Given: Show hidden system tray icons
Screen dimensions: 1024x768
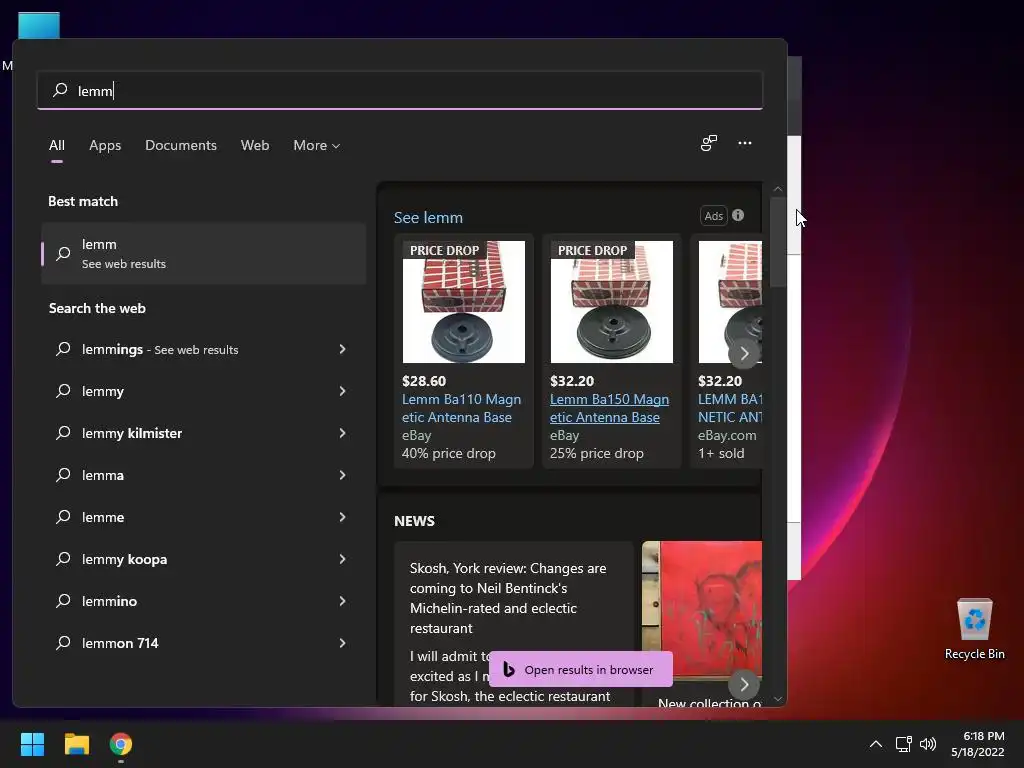Looking at the screenshot, I should [876, 744].
